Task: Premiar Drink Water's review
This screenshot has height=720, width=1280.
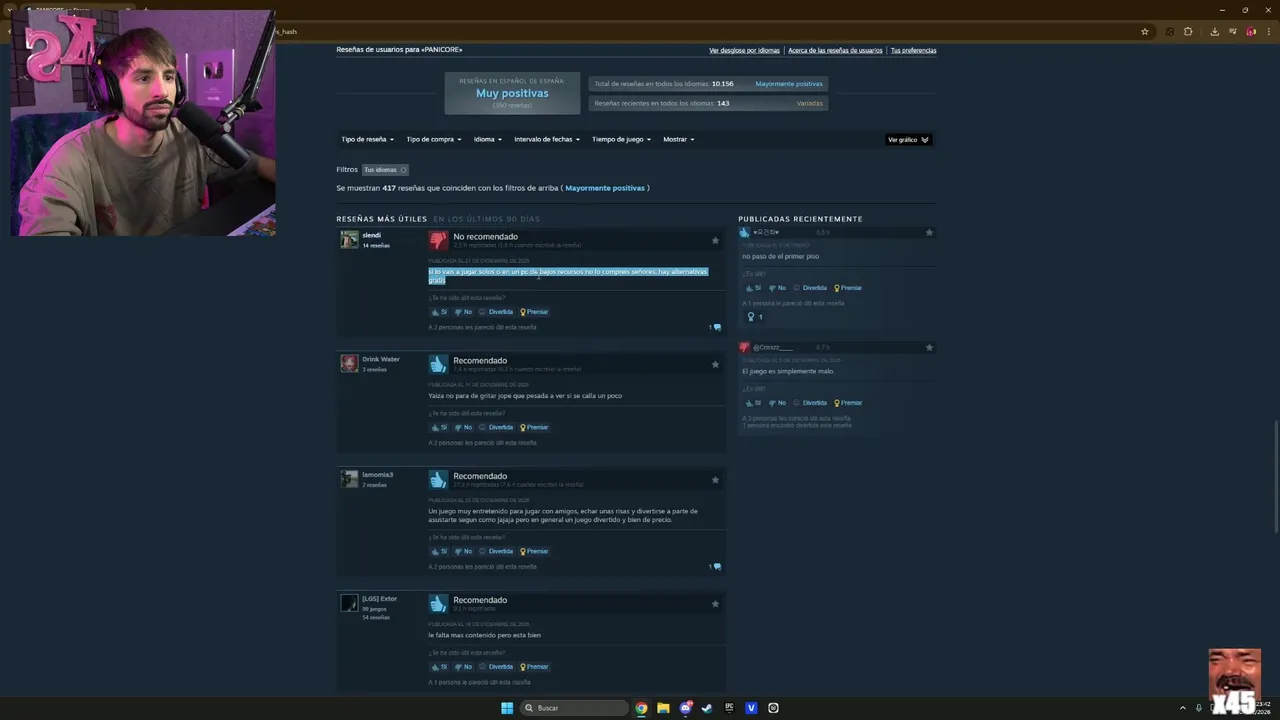Action: (534, 427)
